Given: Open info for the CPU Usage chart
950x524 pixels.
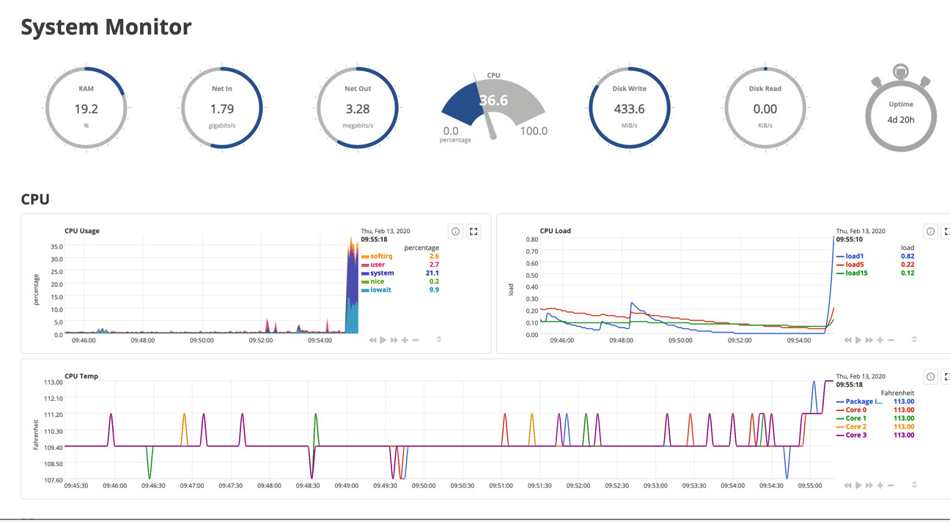Looking at the screenshot, I should (x=455, y=231).
